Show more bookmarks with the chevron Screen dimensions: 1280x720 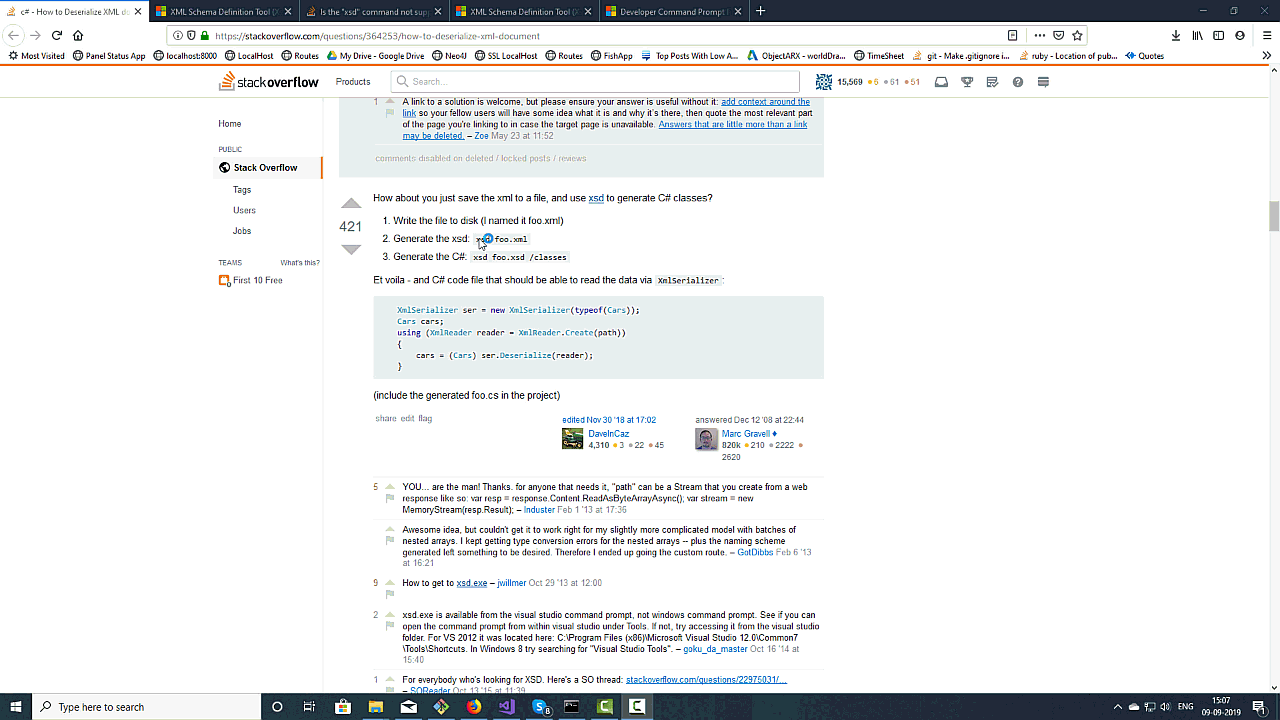[1267, 56]
